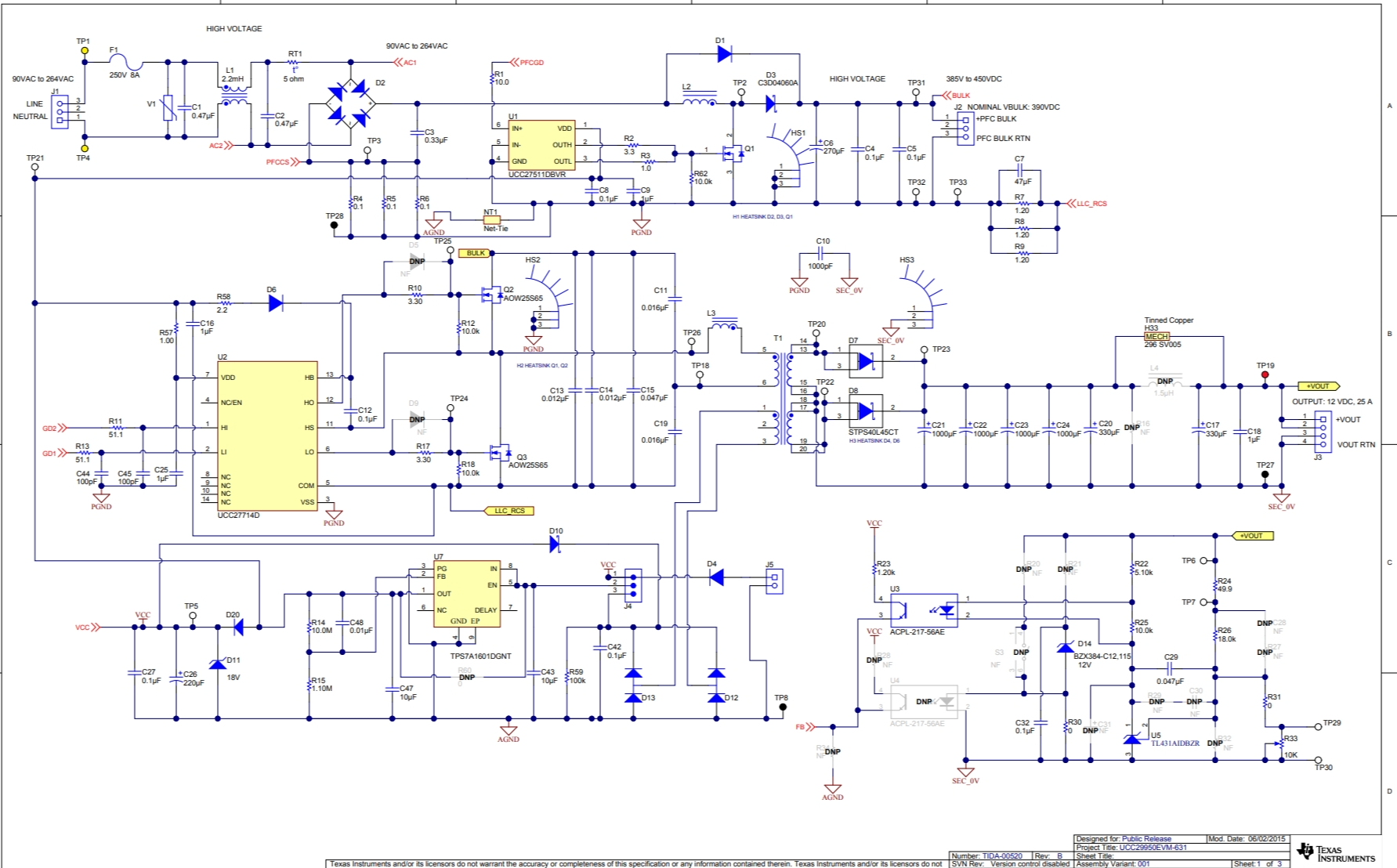Select the D11 18V zener diode
Image resolution: width=1397 pixels, height=868 pixels.
point(218,664)
